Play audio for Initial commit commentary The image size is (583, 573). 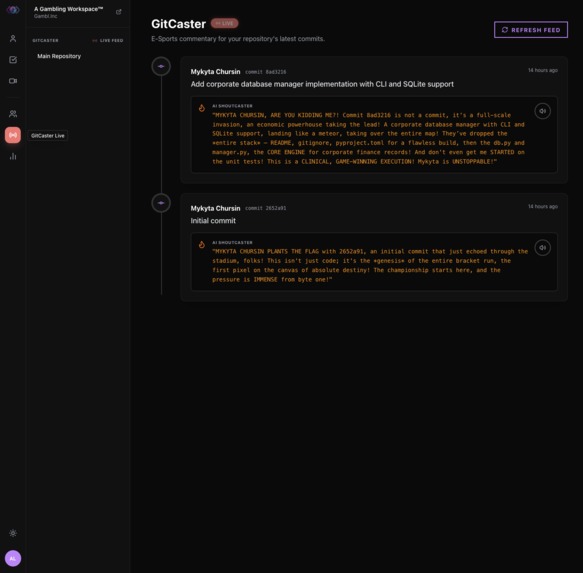point(542,247)
